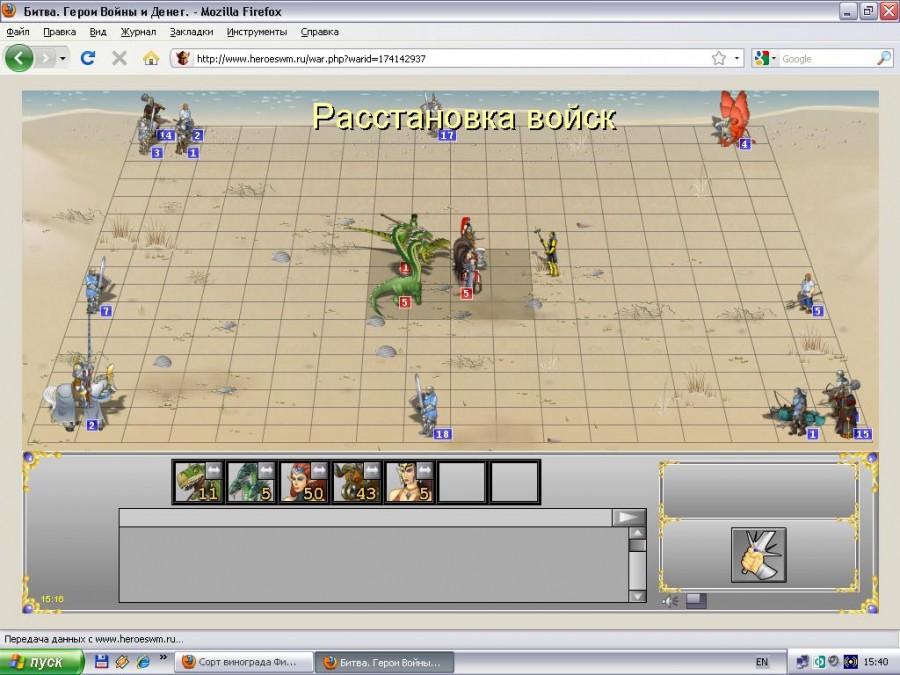Select the enemy unit labeled 17

[x=435, y=117]
